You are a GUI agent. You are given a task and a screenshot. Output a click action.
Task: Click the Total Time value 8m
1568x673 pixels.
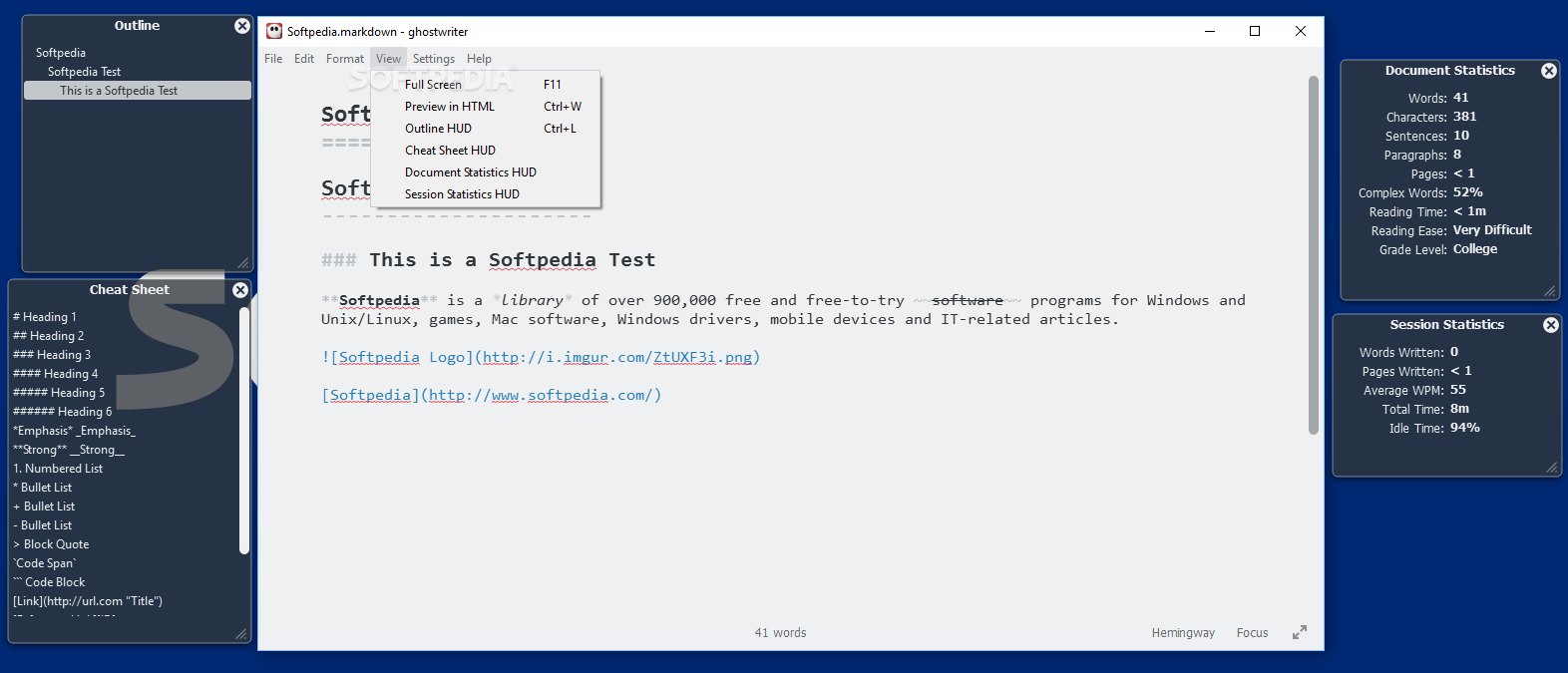1460,409
